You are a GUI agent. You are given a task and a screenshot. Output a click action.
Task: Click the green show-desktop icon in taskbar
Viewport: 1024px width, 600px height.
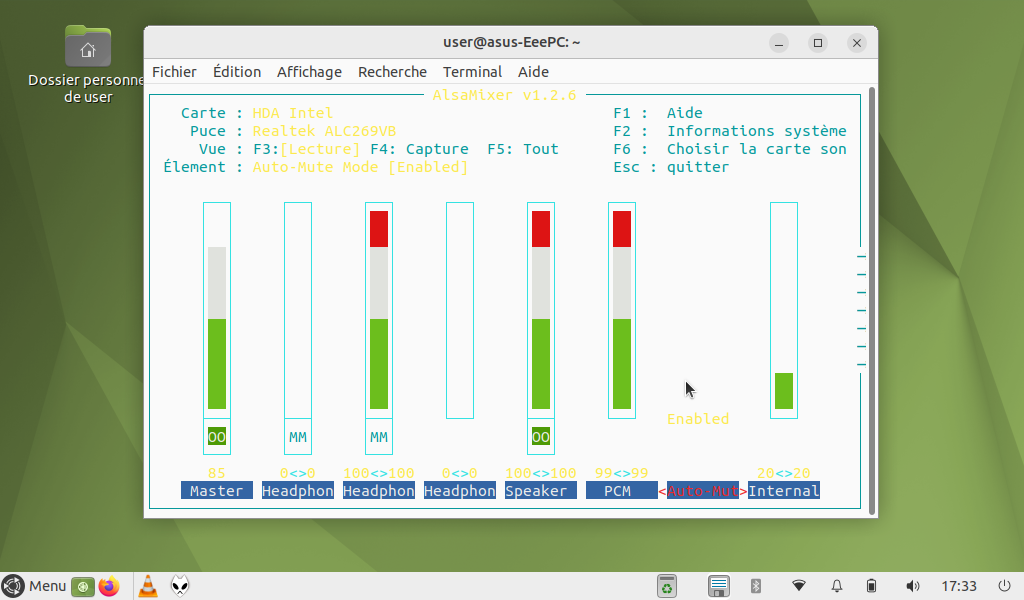[83, 586]
